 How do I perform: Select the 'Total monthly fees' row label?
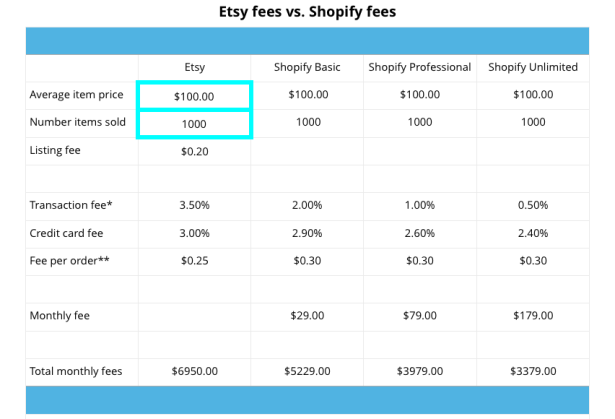pos(76,371)
